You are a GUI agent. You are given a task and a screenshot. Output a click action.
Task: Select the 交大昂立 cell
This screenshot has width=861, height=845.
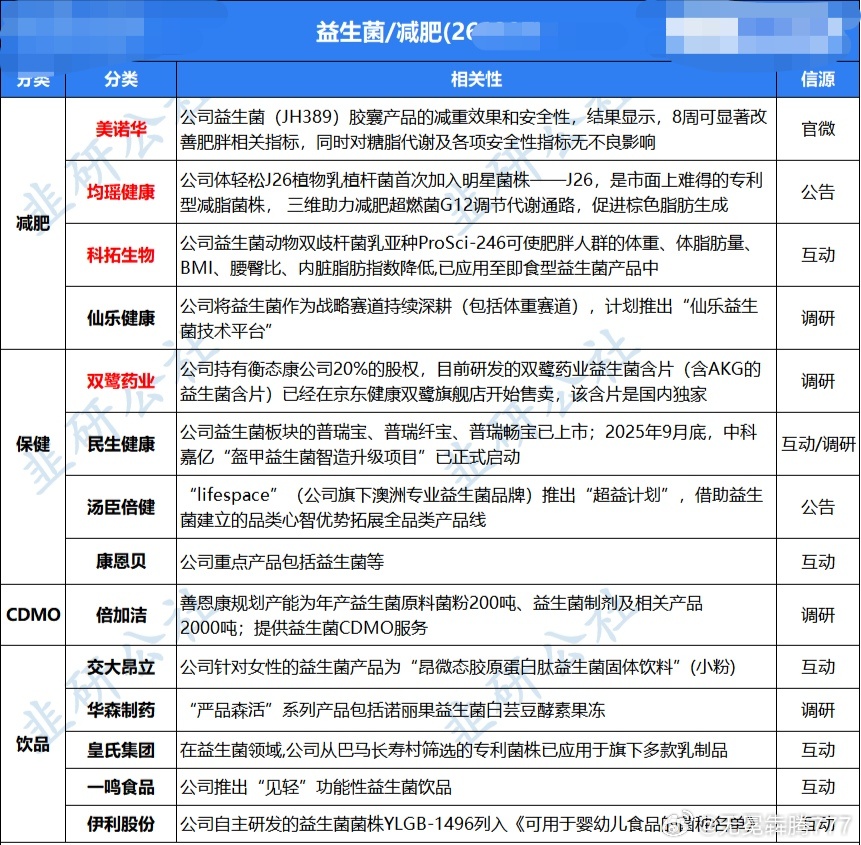pos(121,667)
